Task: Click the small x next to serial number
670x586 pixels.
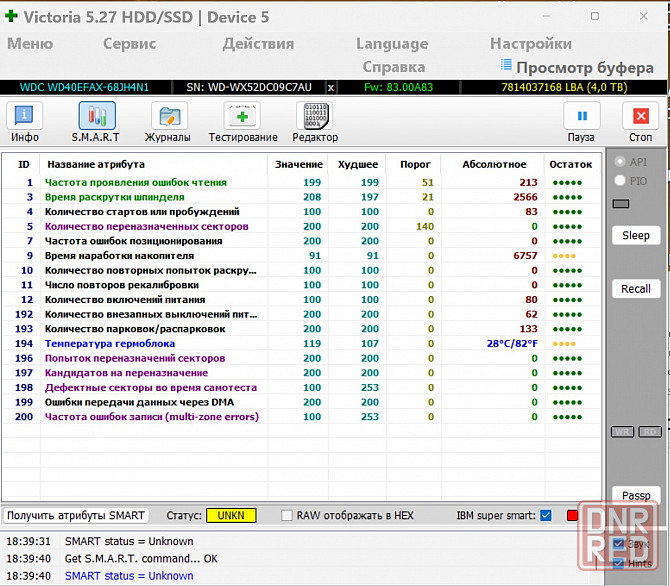Action: click(331, 87)
